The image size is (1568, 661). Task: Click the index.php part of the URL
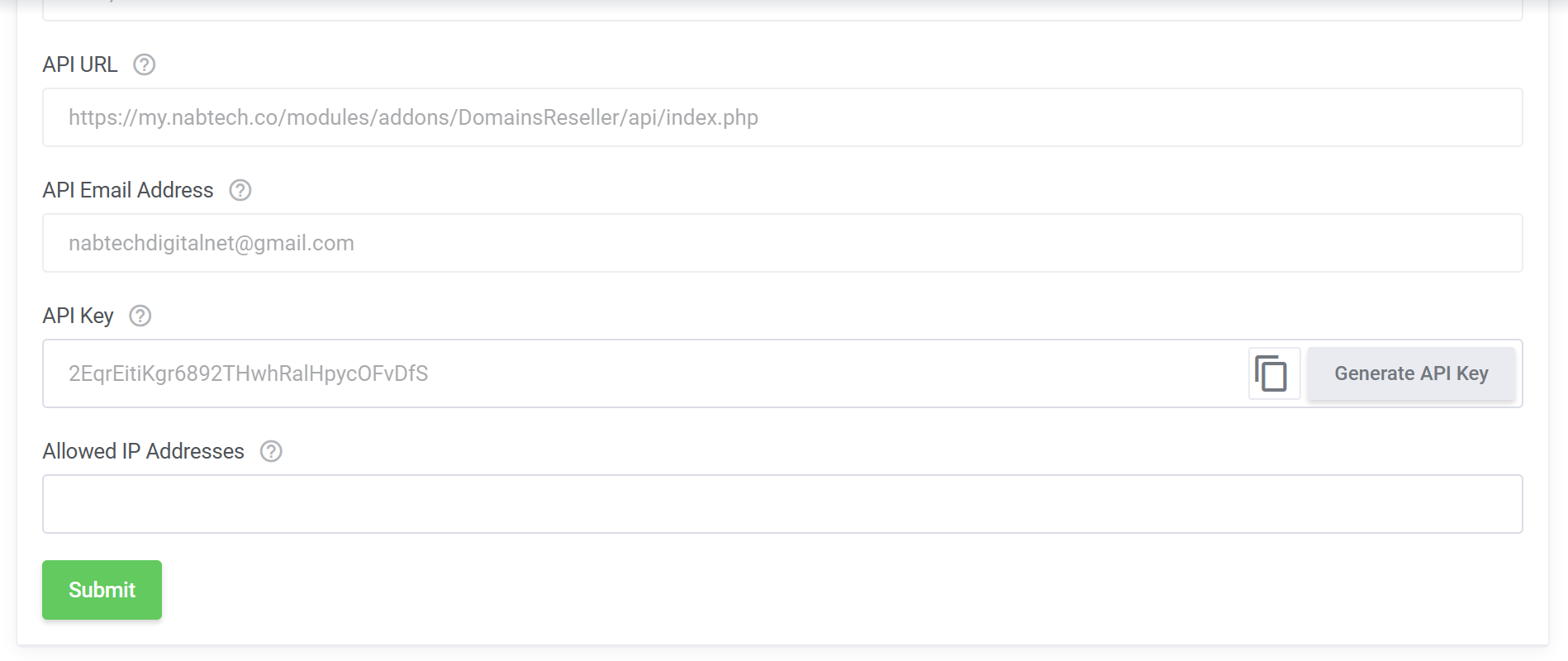coord(712,118)
